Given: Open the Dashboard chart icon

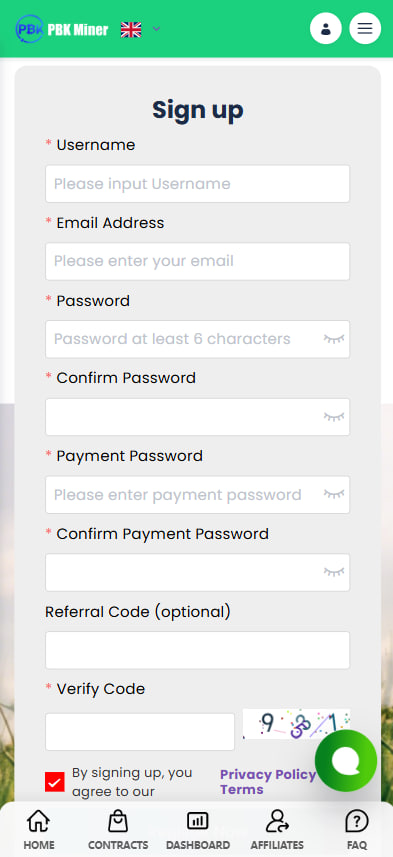Looking at the screenshot, I should (198, 821).
